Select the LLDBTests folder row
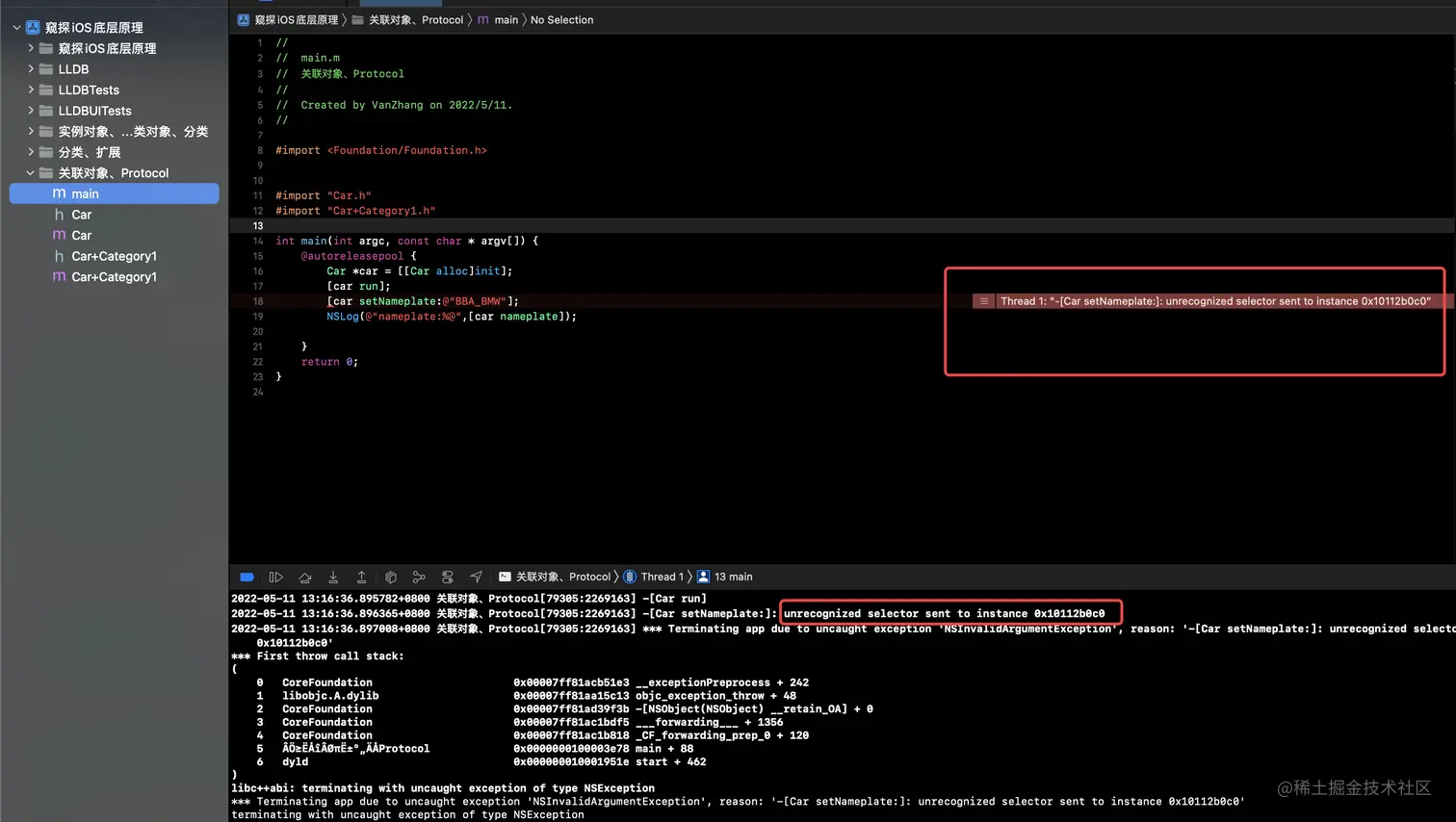 [115, 90]
